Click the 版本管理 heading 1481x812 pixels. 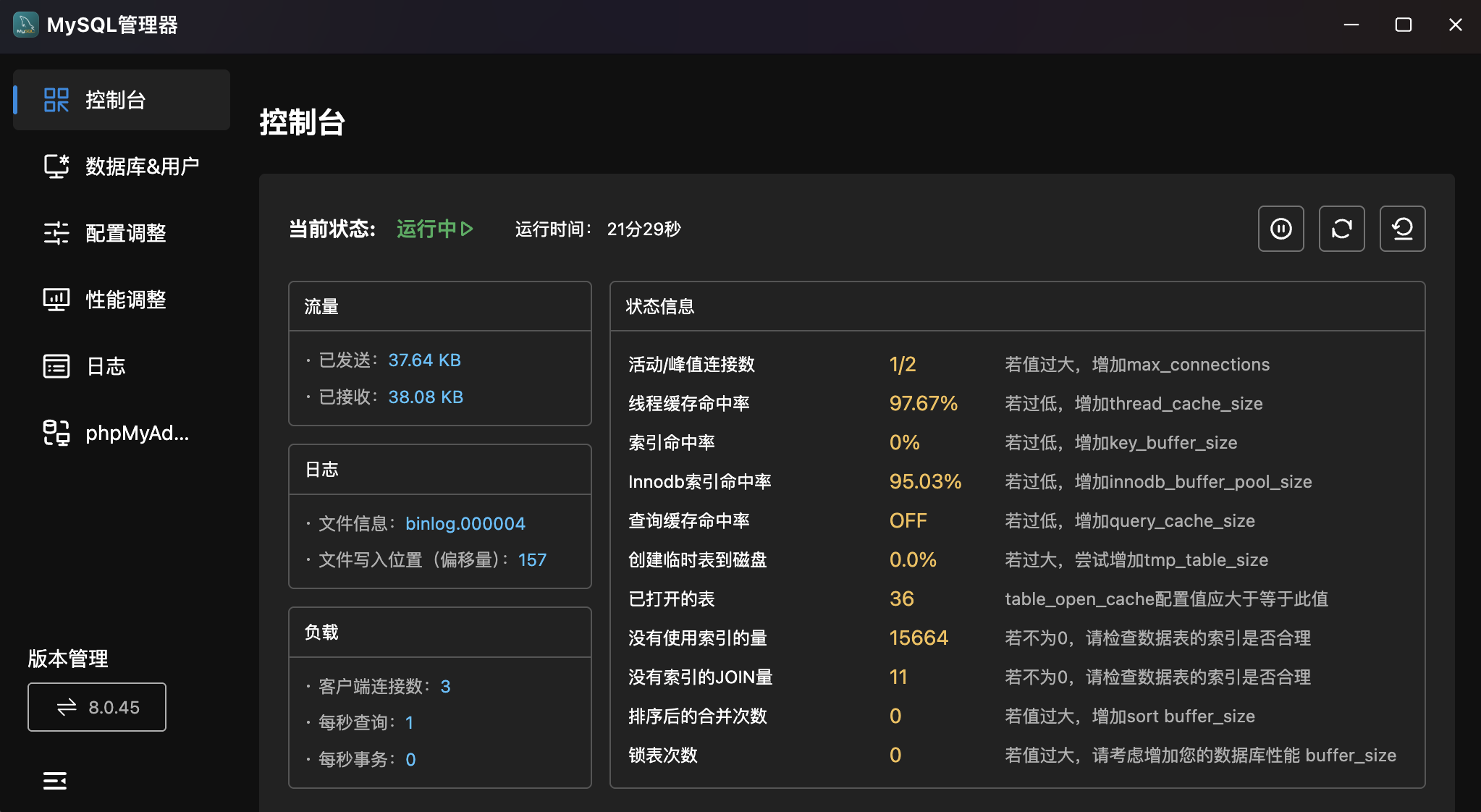[68, 659]
